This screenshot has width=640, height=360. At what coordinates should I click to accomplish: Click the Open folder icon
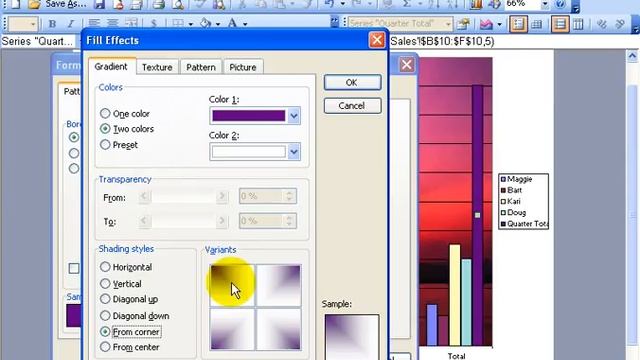click(x=34, y=4)
